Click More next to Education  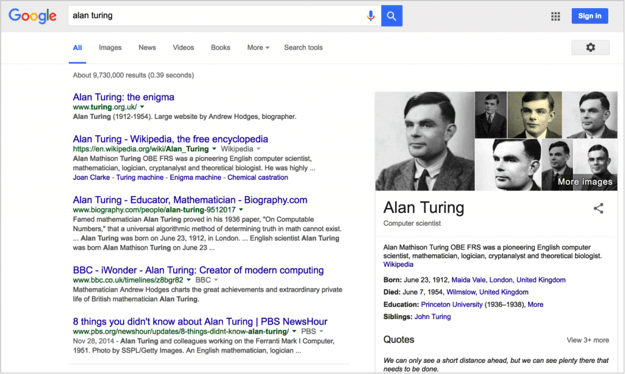(535, 305)
